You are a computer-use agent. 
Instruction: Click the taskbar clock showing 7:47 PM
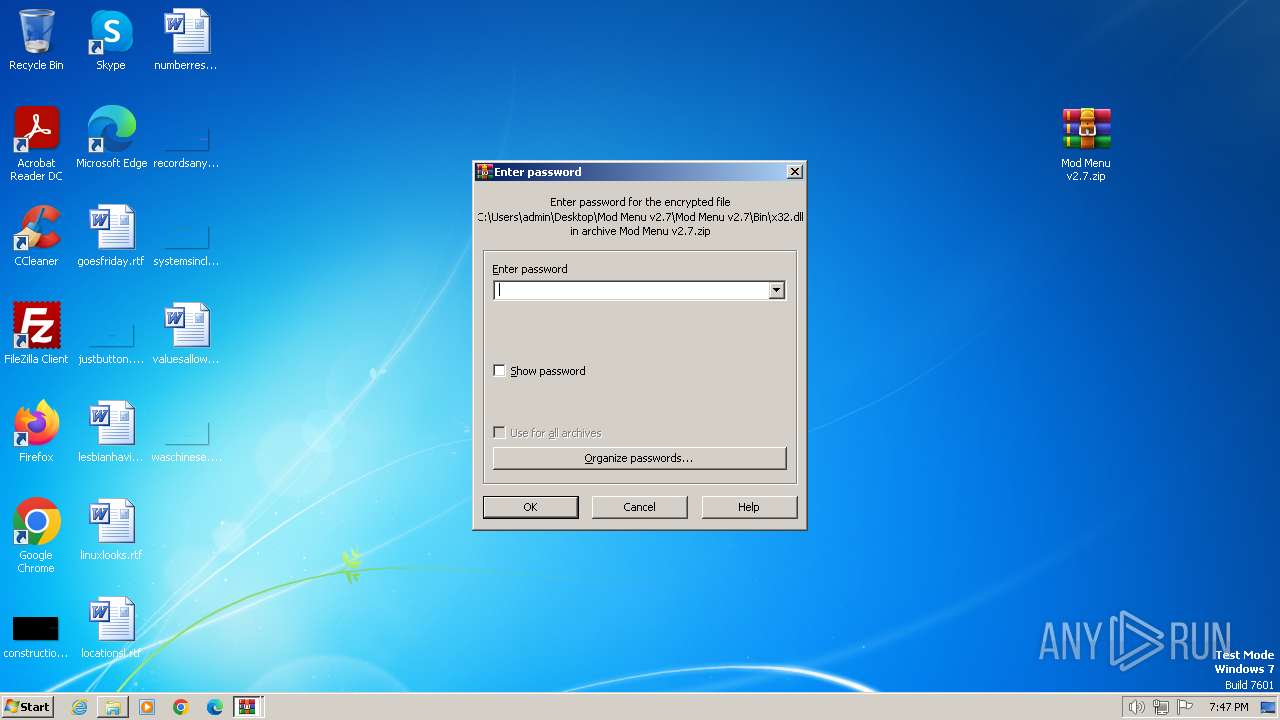point(1228,707)
